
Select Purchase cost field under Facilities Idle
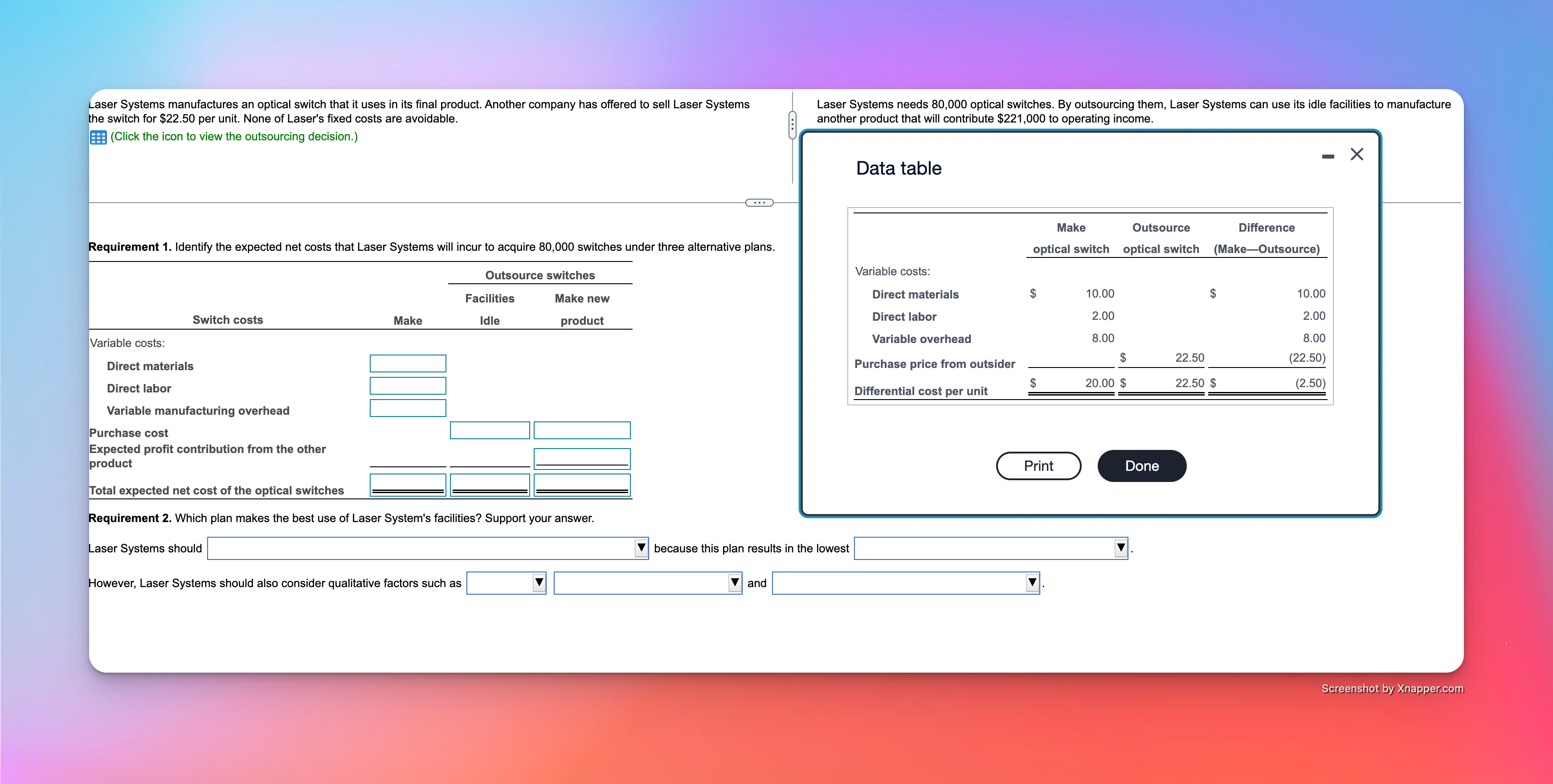[x=490, y=430]
